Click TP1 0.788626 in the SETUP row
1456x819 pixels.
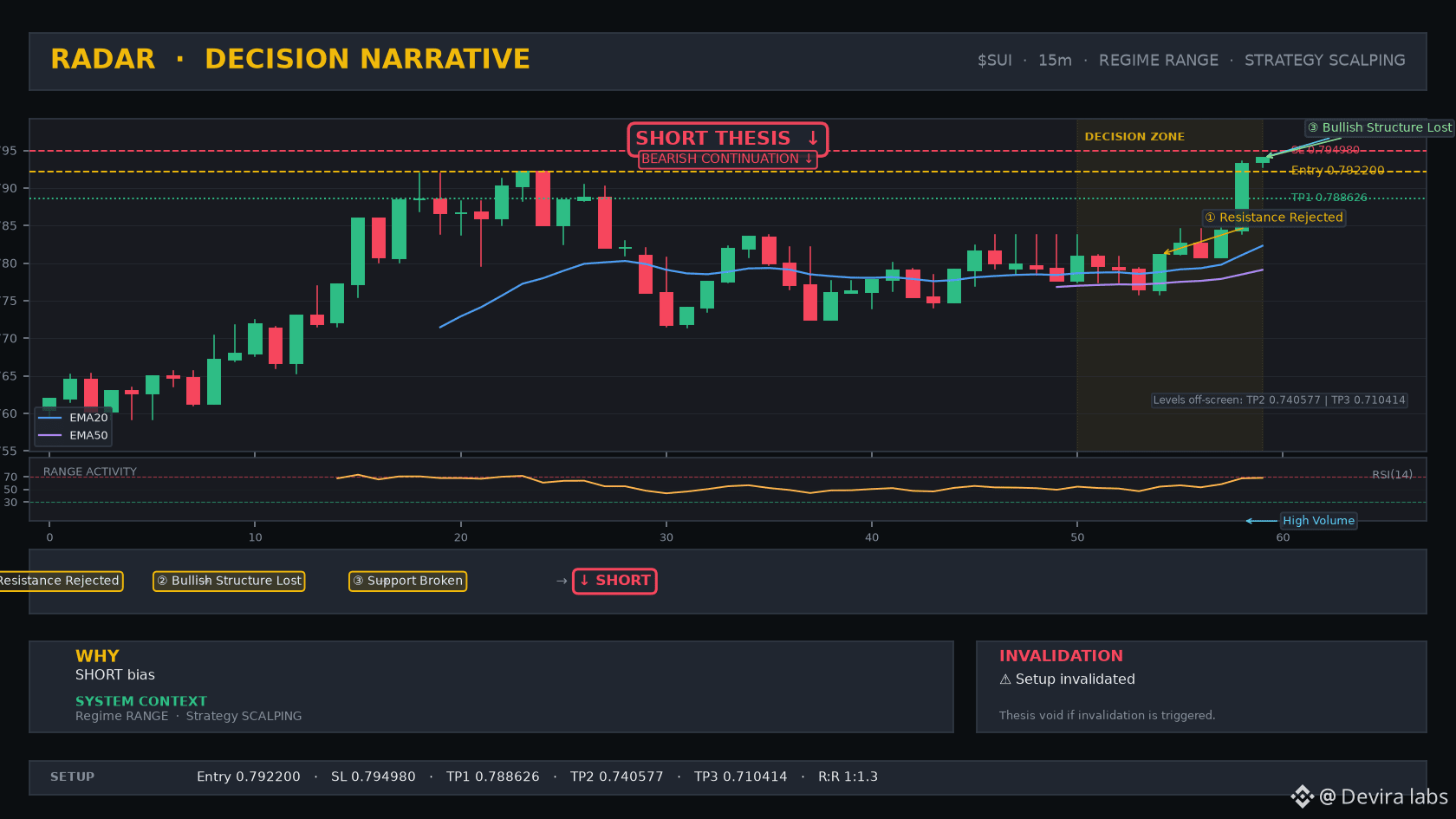click(493, 777)
